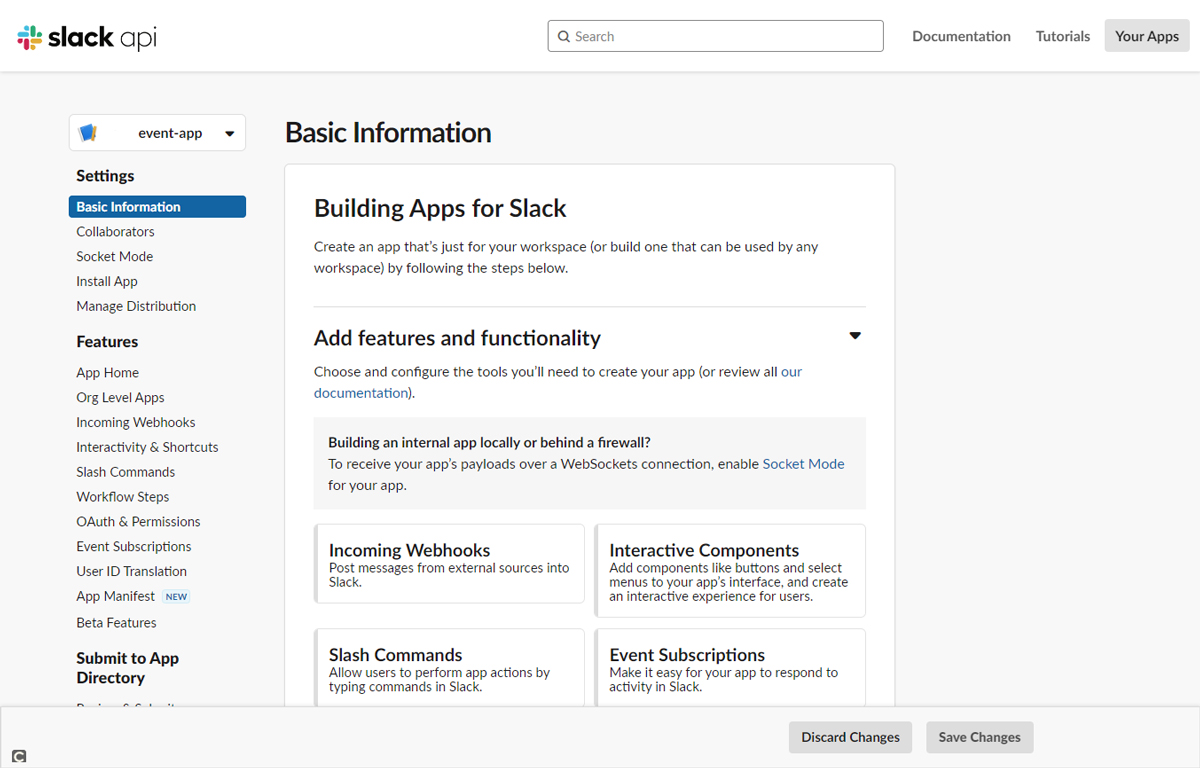Open the Slash Commands feature card
Screen dimensions: 1200x768
point(449,667)
